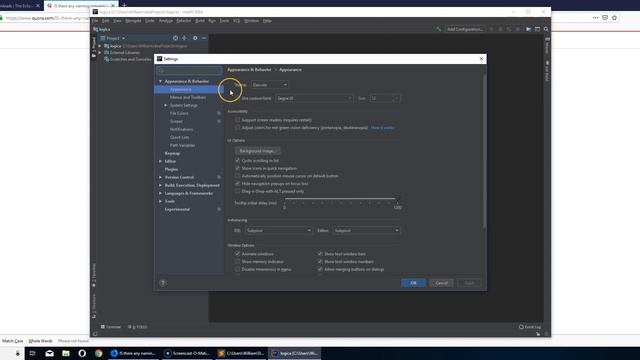This screenshot has width=640, height=360.
Task: Click the copy icon next to File Colors
Action: click(219, 113)
